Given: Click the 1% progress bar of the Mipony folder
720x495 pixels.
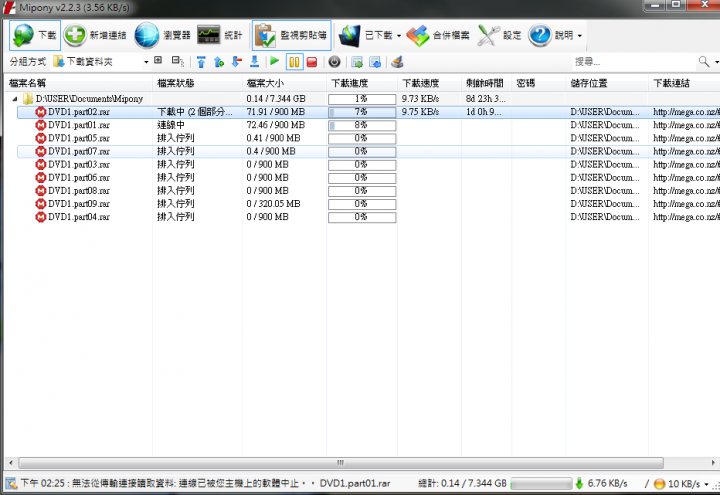Looking at the screenshot, I should tap(362, 99).
